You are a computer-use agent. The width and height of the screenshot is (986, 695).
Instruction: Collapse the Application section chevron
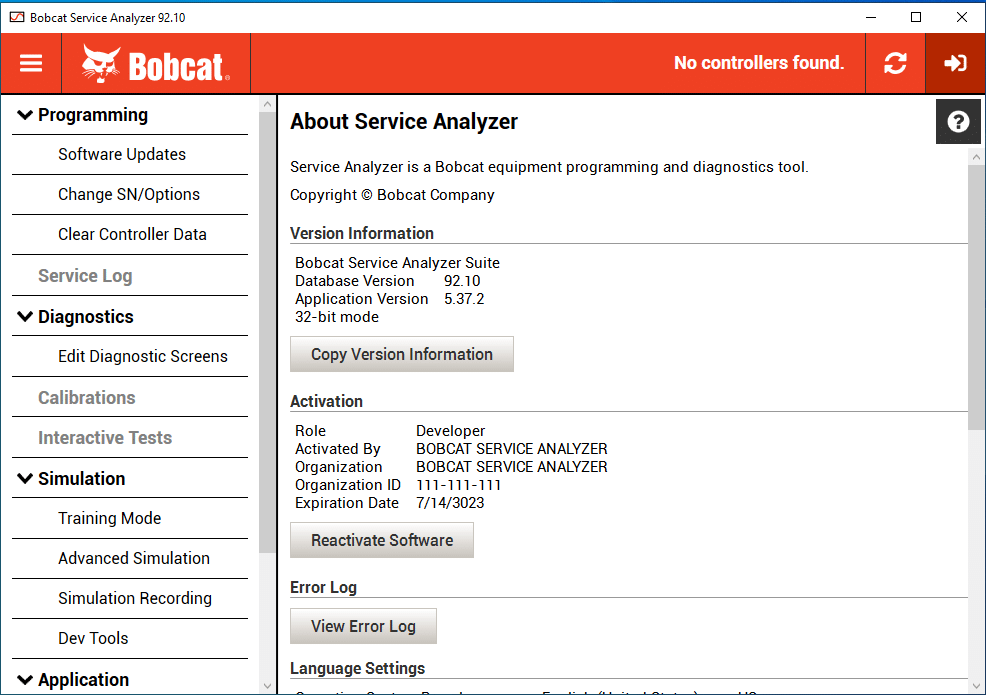tap(25, 680)
